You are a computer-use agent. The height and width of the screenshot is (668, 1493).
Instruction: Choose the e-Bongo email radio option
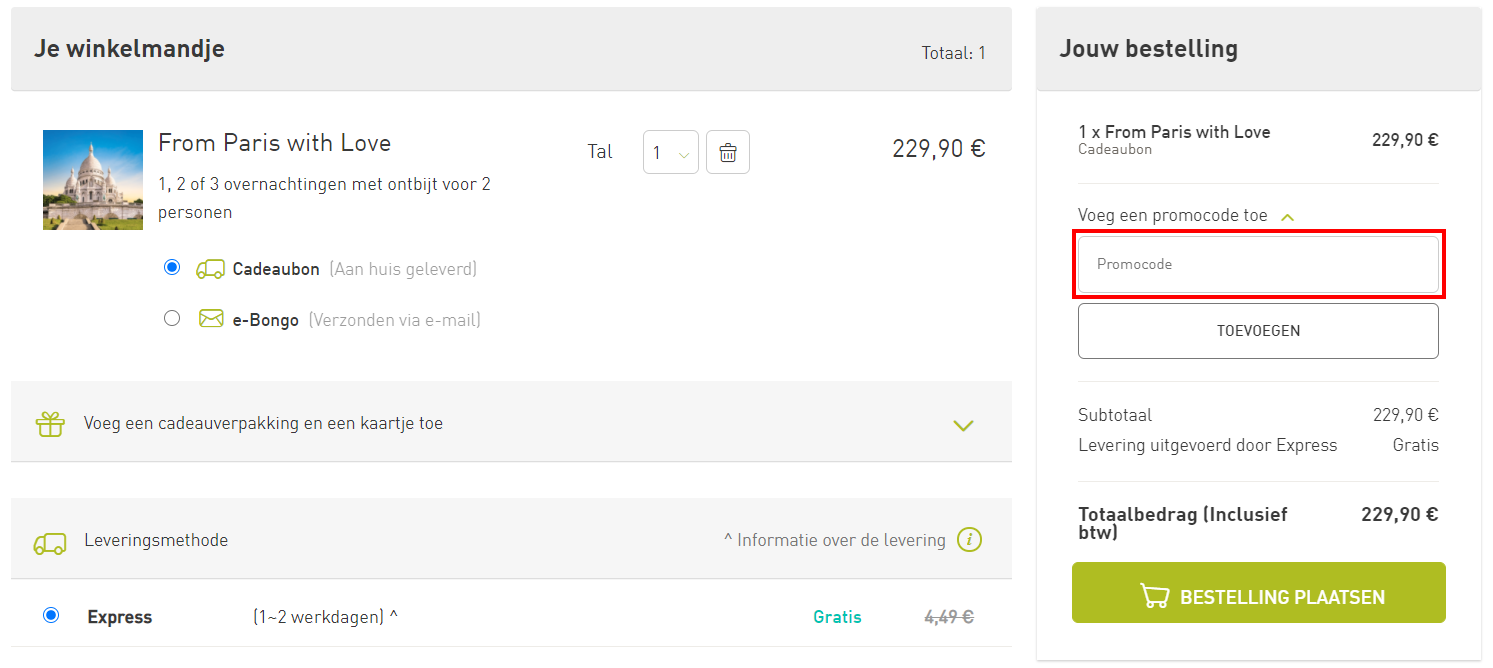coord(172,318)
